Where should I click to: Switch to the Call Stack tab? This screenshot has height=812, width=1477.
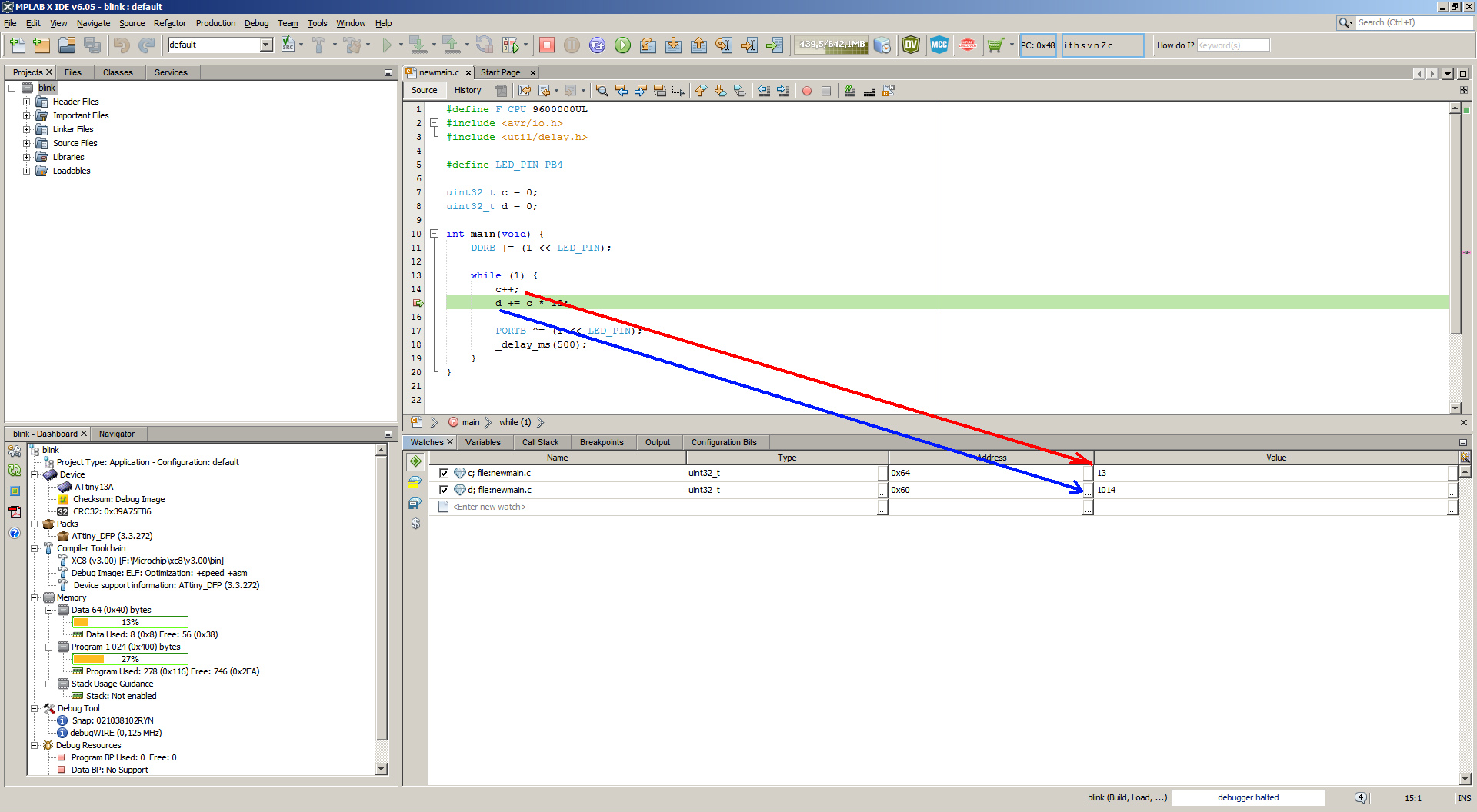pos(540,442)
